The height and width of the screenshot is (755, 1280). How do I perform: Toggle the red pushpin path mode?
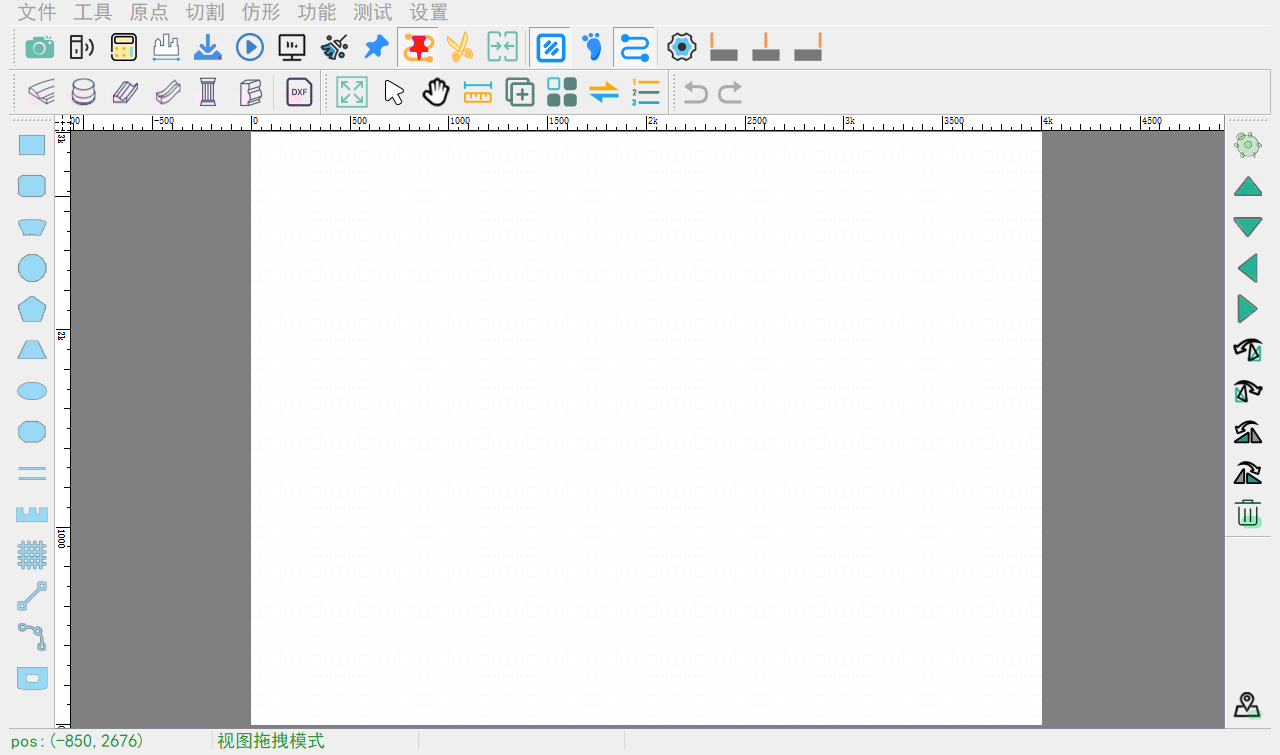[418, 47]
